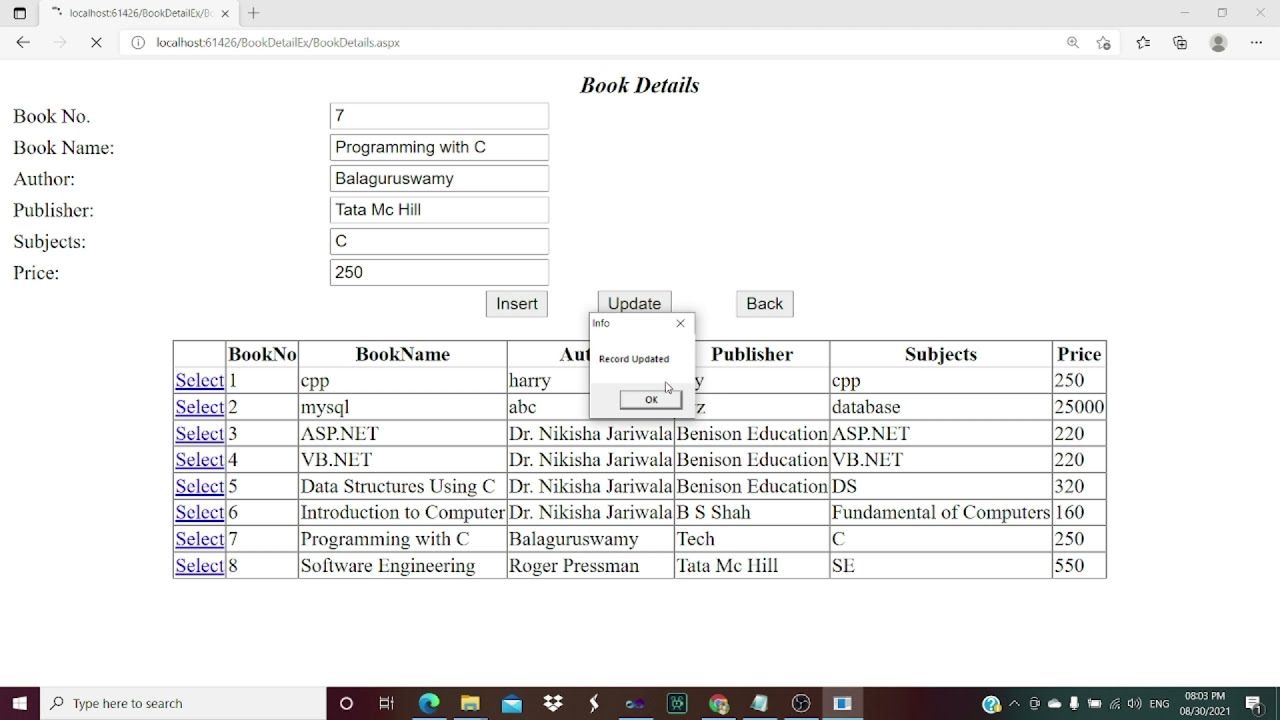Click the Insert button
1280x720 pixels.
(x=517, y=304)
